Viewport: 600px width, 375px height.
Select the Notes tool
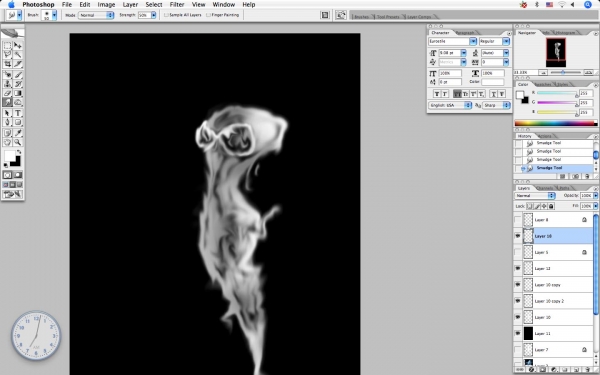click(7, 133)
